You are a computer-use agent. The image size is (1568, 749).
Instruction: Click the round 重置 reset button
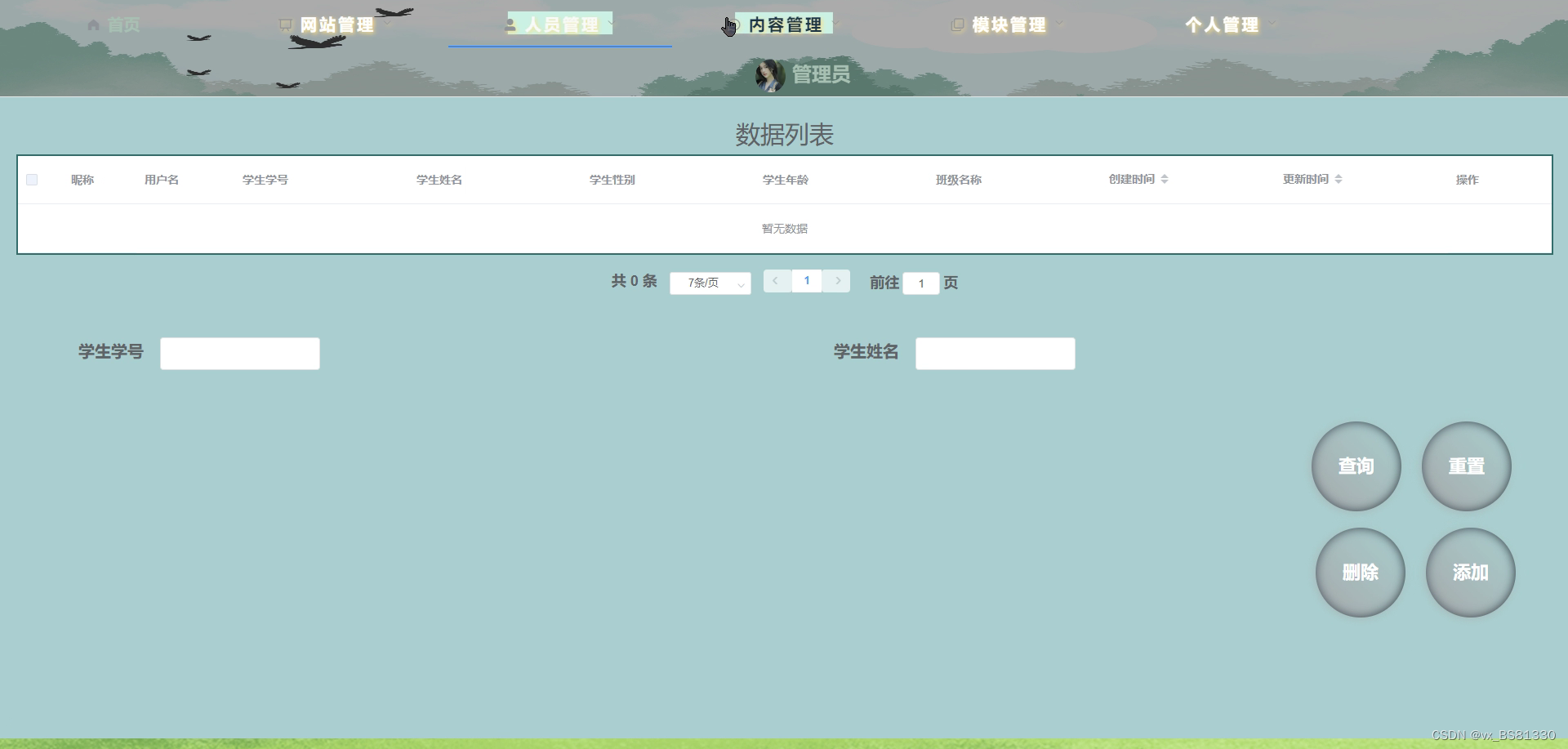[1467, 466]
